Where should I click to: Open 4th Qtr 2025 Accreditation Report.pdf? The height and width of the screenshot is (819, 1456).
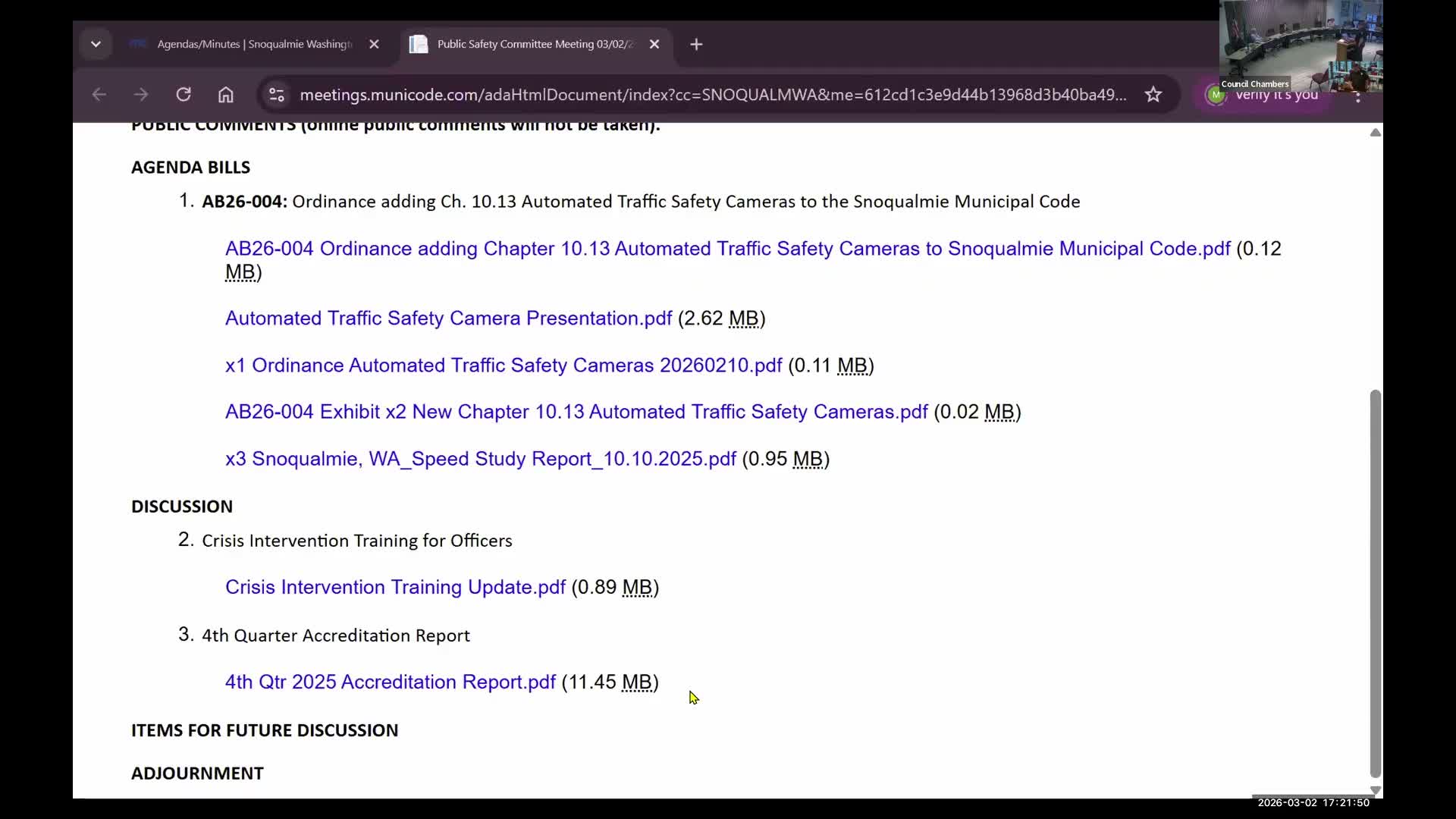click(x=390, y=682)
